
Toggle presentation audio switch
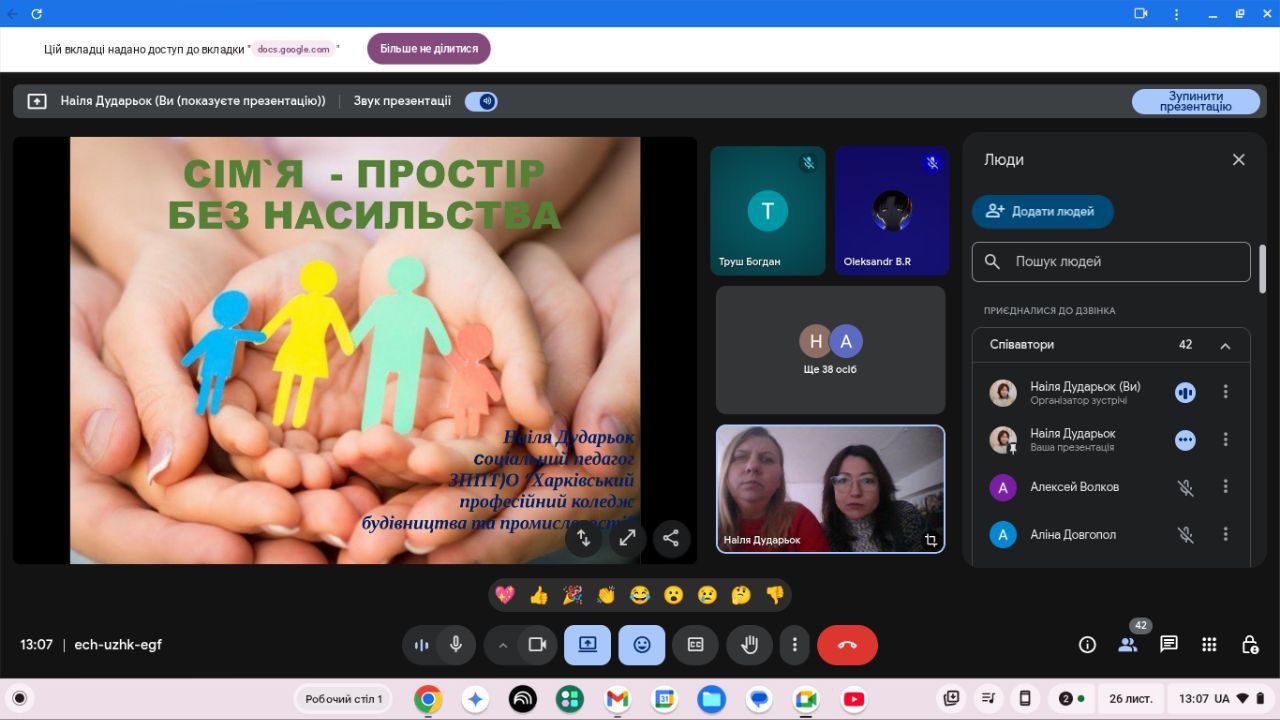(x=481, y=101)
